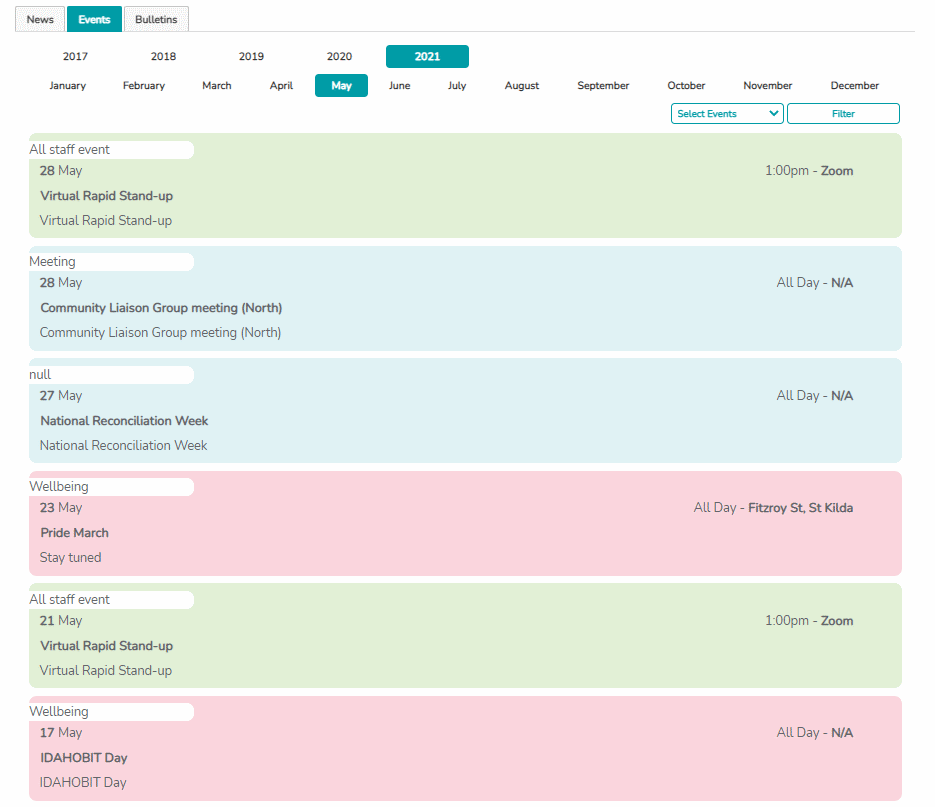Expand the Select Events dropdown
The image size is (935, 807).
[x=727, y=114]
